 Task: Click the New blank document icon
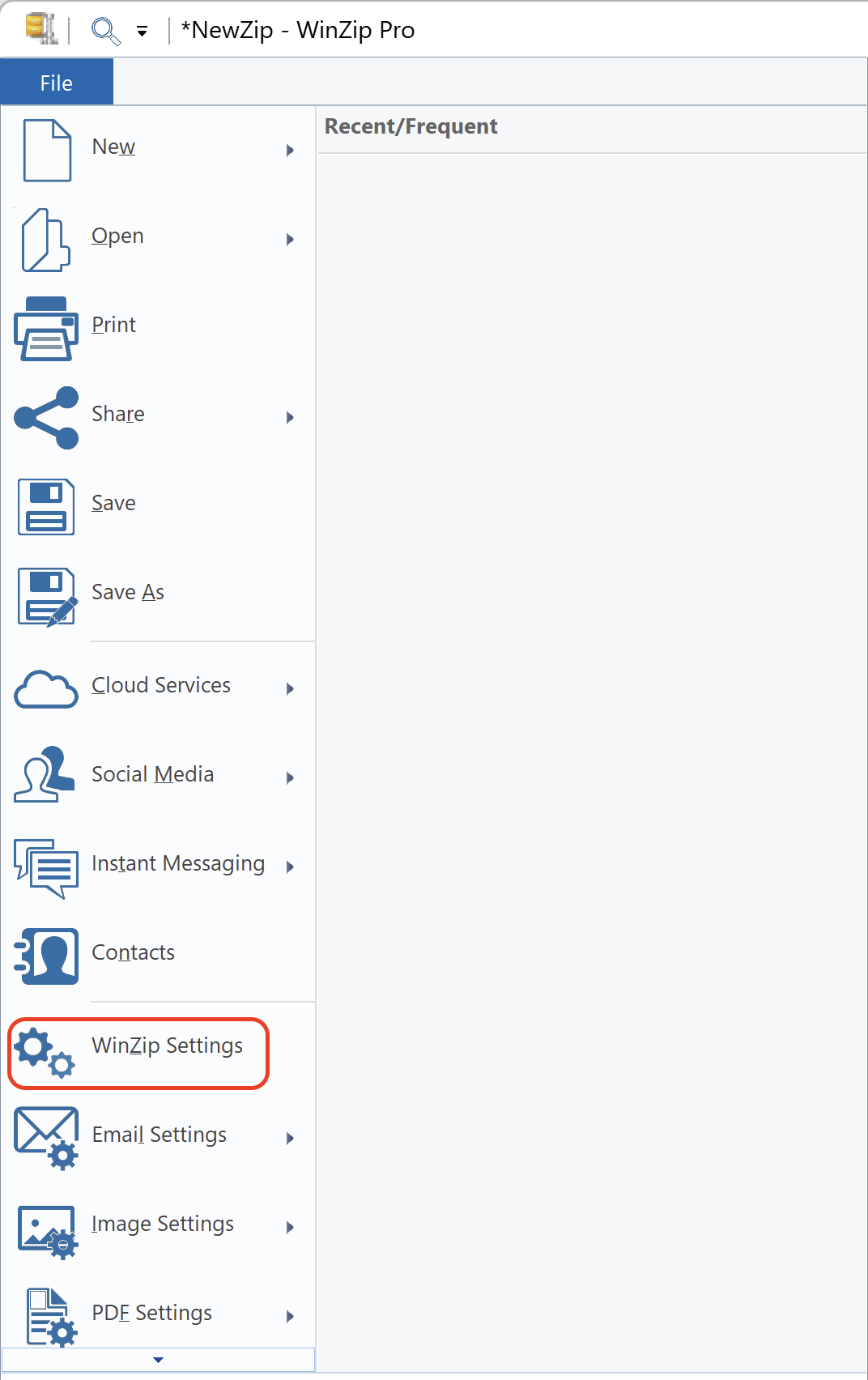tap(46, 150)
